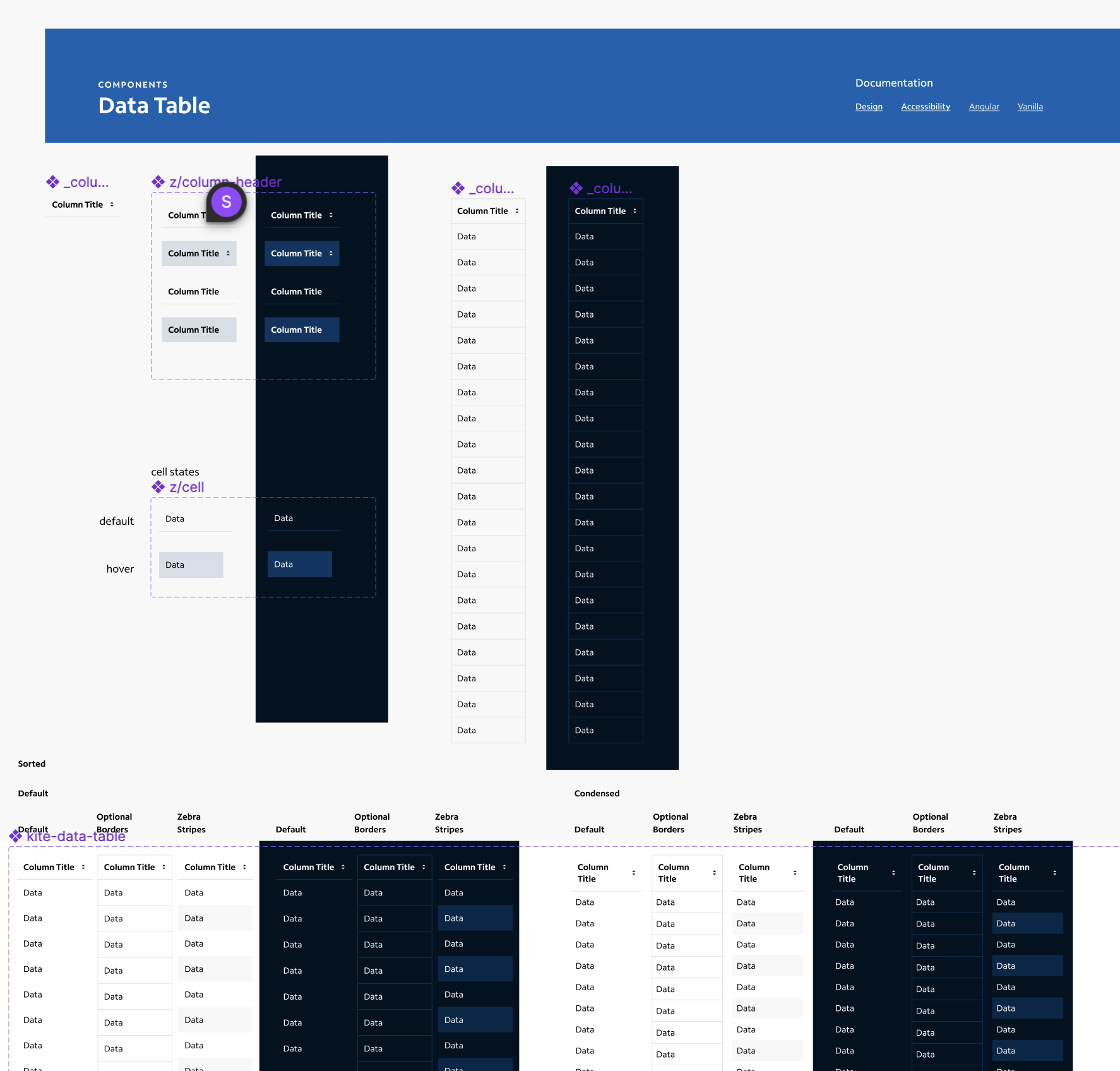
Task: Click sort arrows in top-left standalone Column Title
Action: [112, 205]
